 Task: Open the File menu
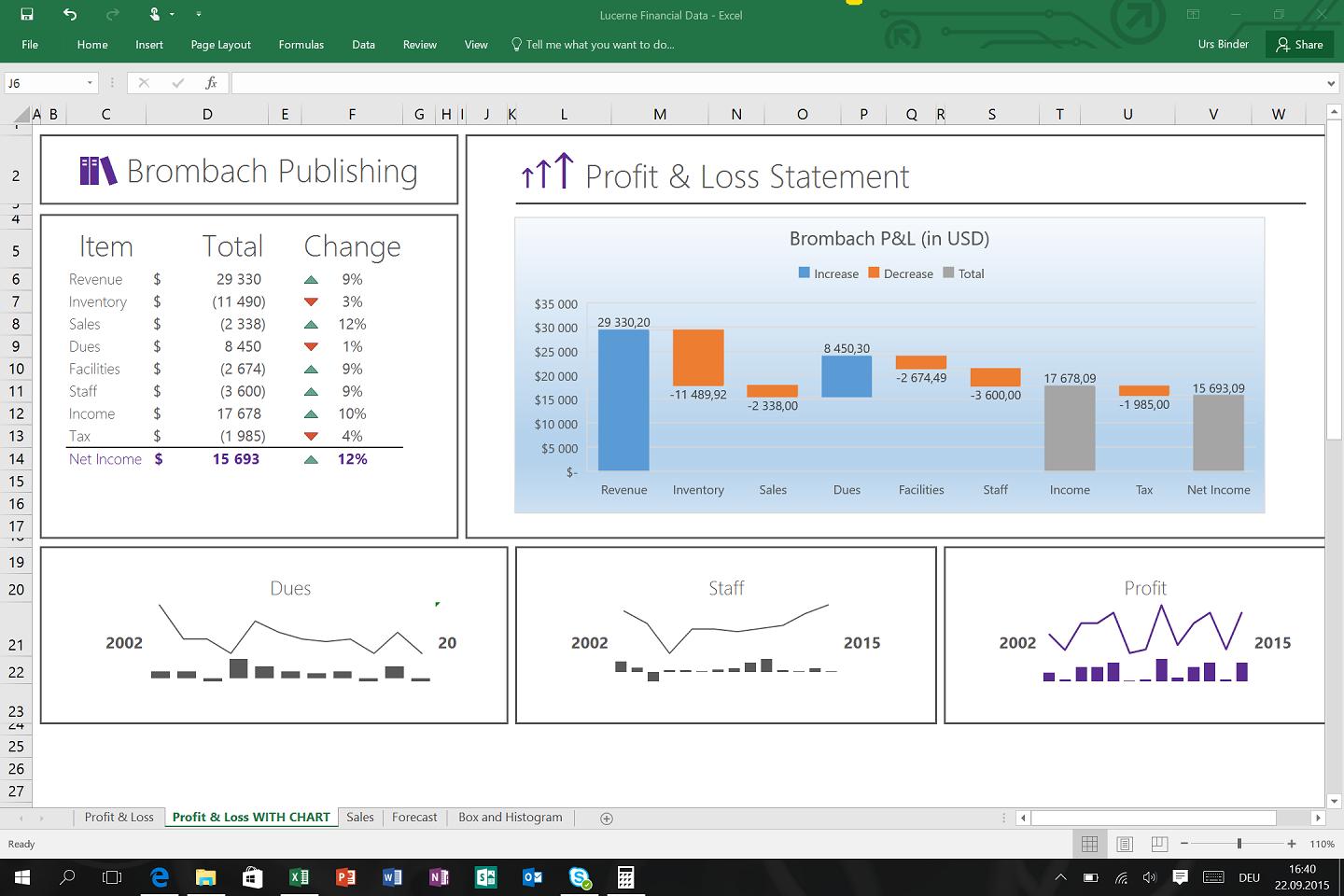[30, 45]
